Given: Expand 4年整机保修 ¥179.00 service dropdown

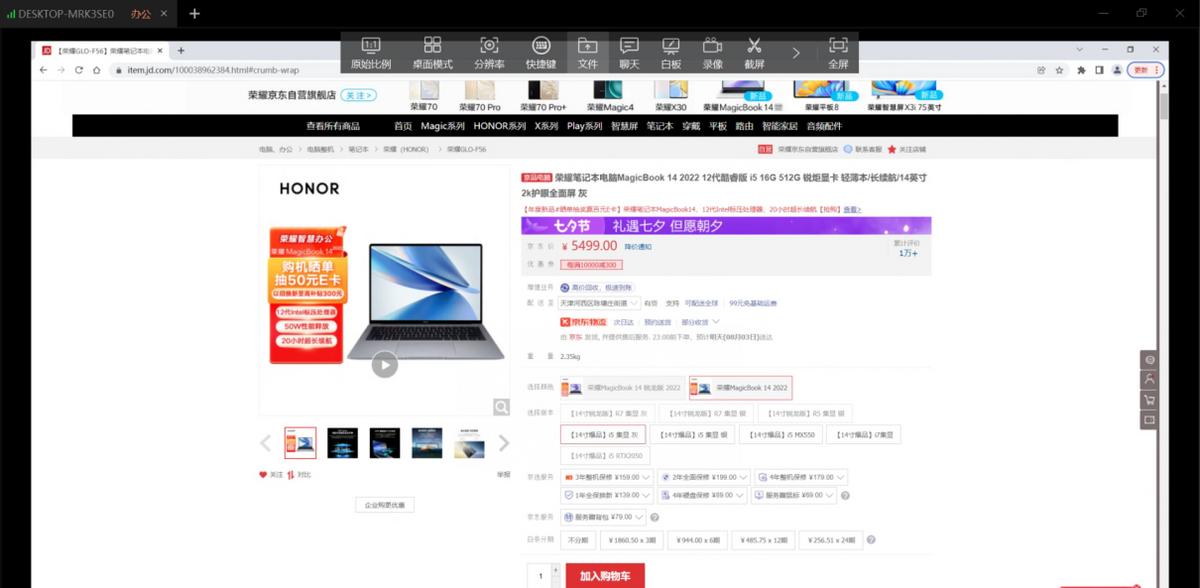Looking at the screenshot, I should [x=802, y=477].
